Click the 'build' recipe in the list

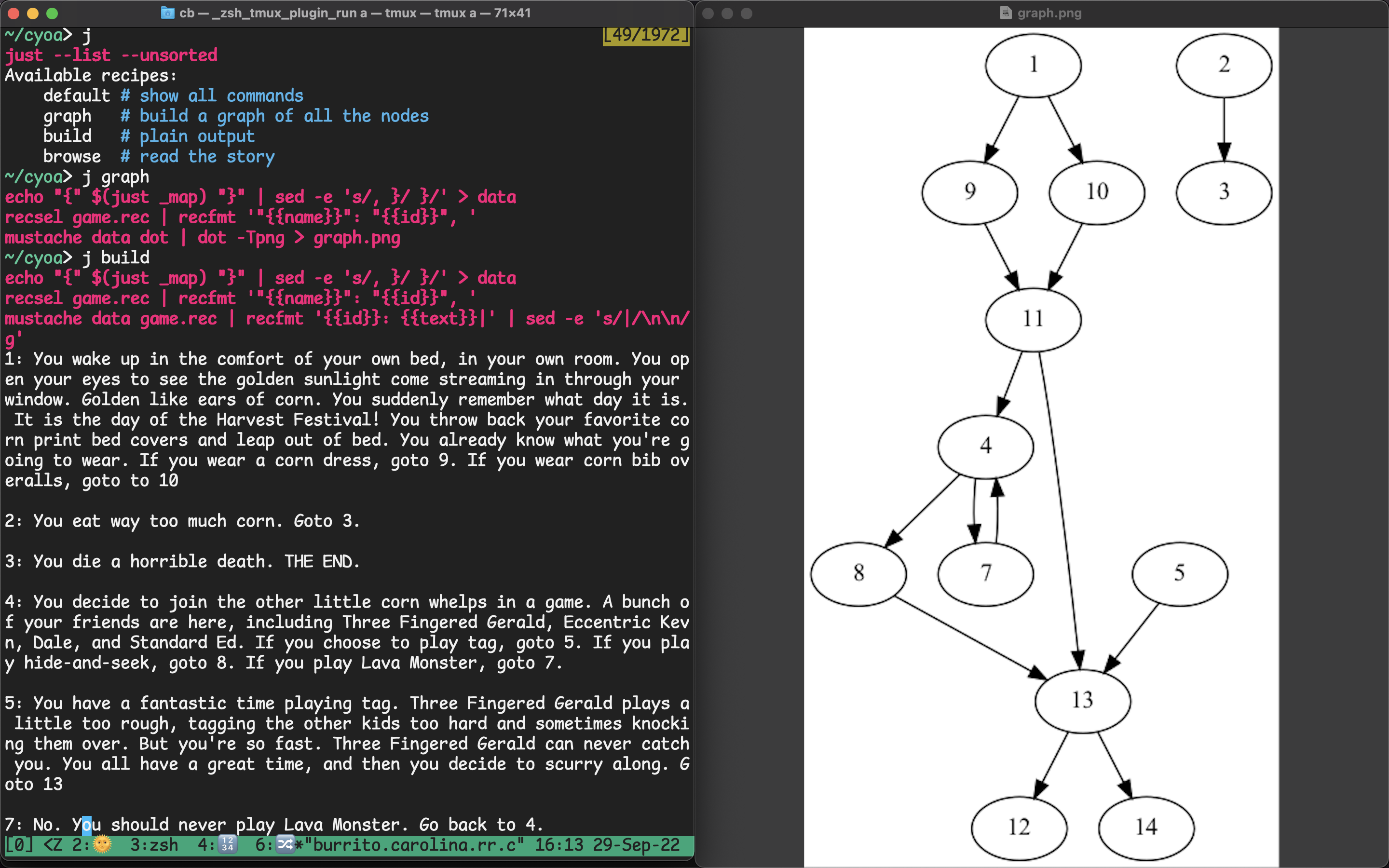67,136
